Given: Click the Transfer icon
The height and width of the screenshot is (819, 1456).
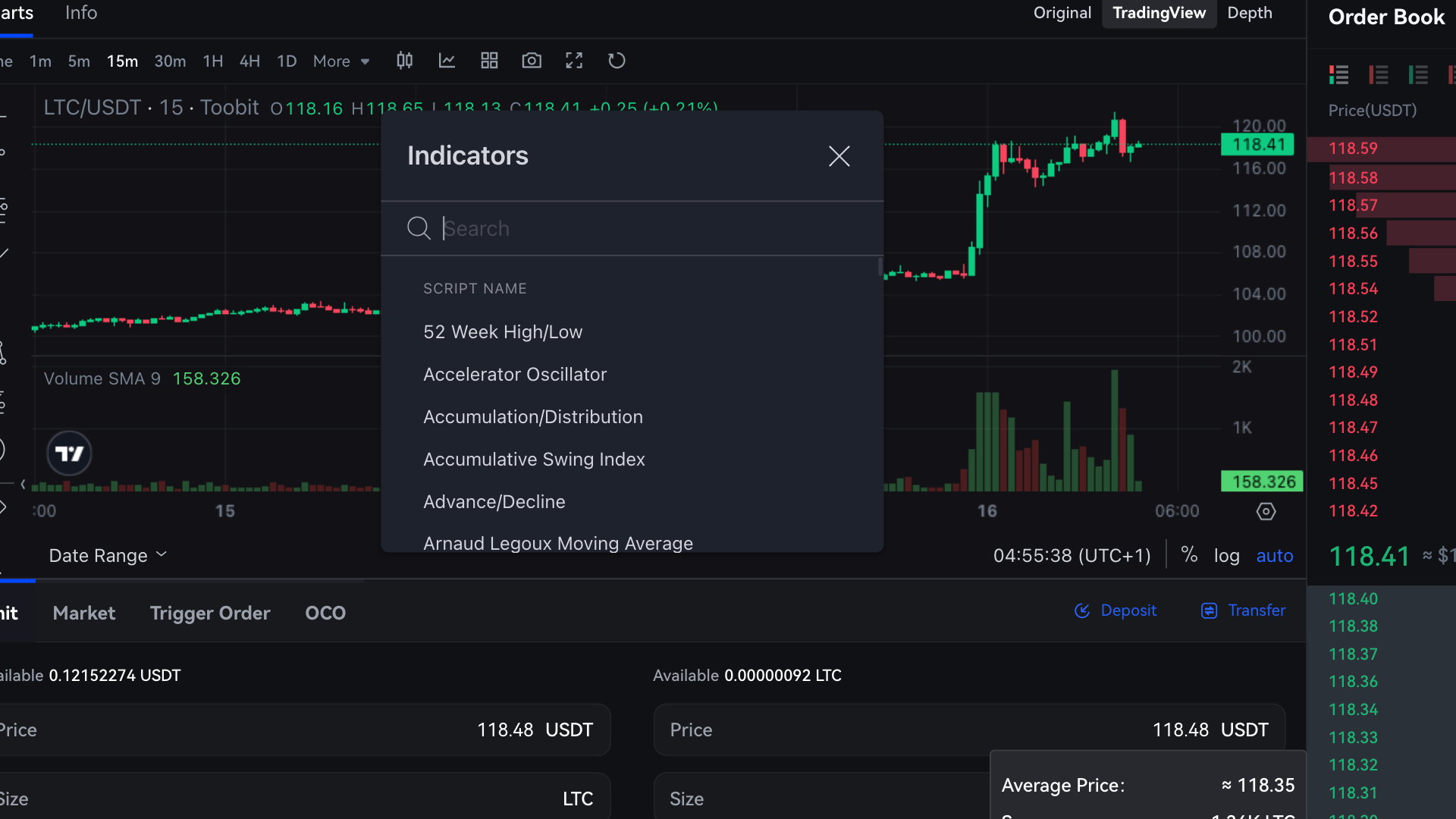Looking at the screenshot, I should point(1209,610).
